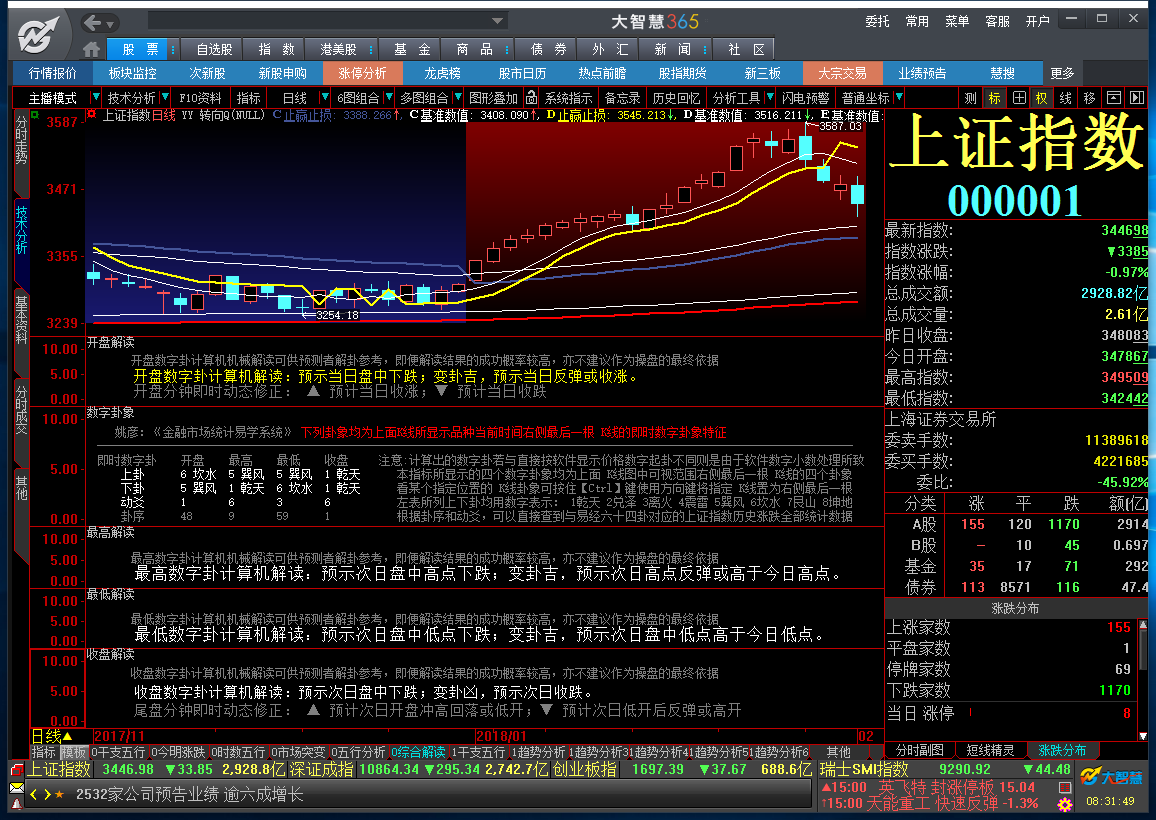The image size is (1156, 820).
Task: Open dropdown arrow next to back button
Action: pyautogui.click(x=110, y=24)
